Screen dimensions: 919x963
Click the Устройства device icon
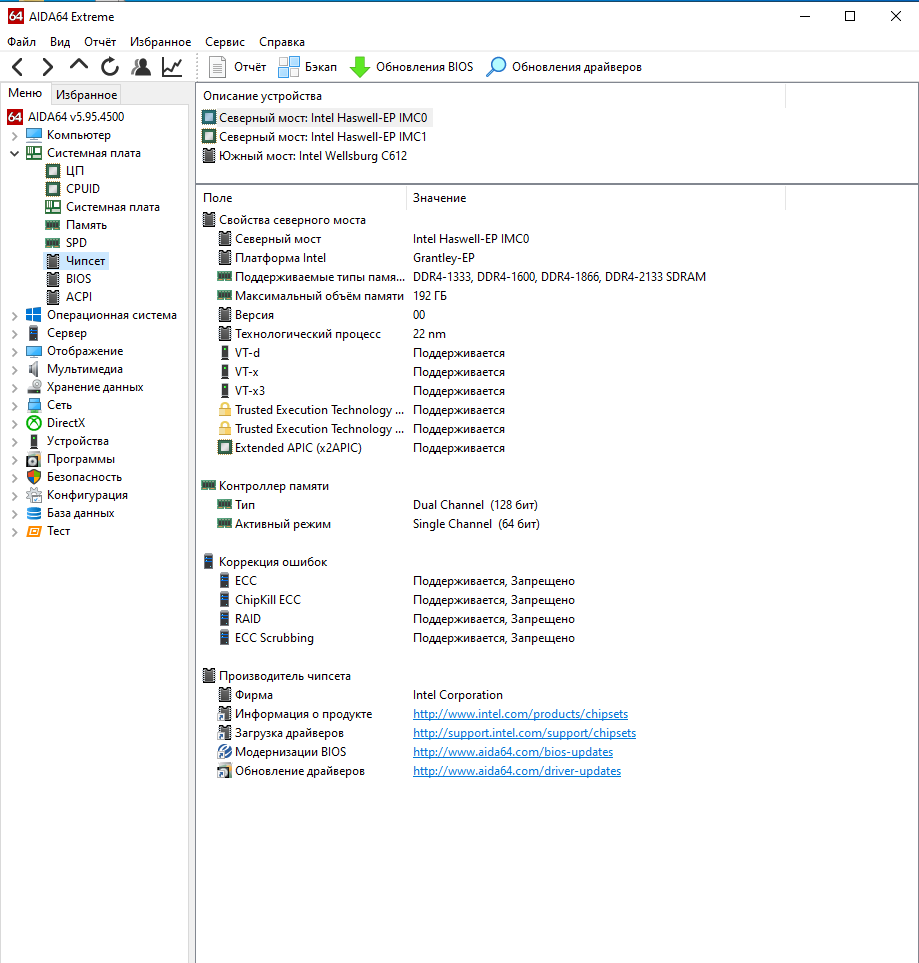pos(34,441)
